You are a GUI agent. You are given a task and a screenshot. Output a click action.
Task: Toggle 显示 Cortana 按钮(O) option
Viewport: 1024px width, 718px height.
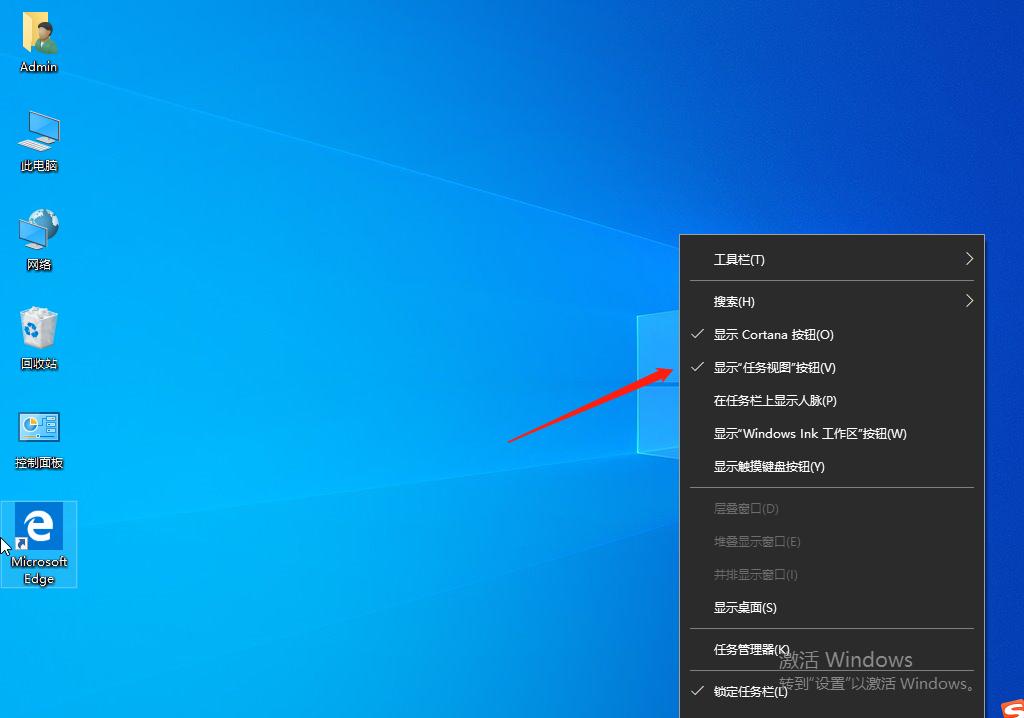(831, 335)
